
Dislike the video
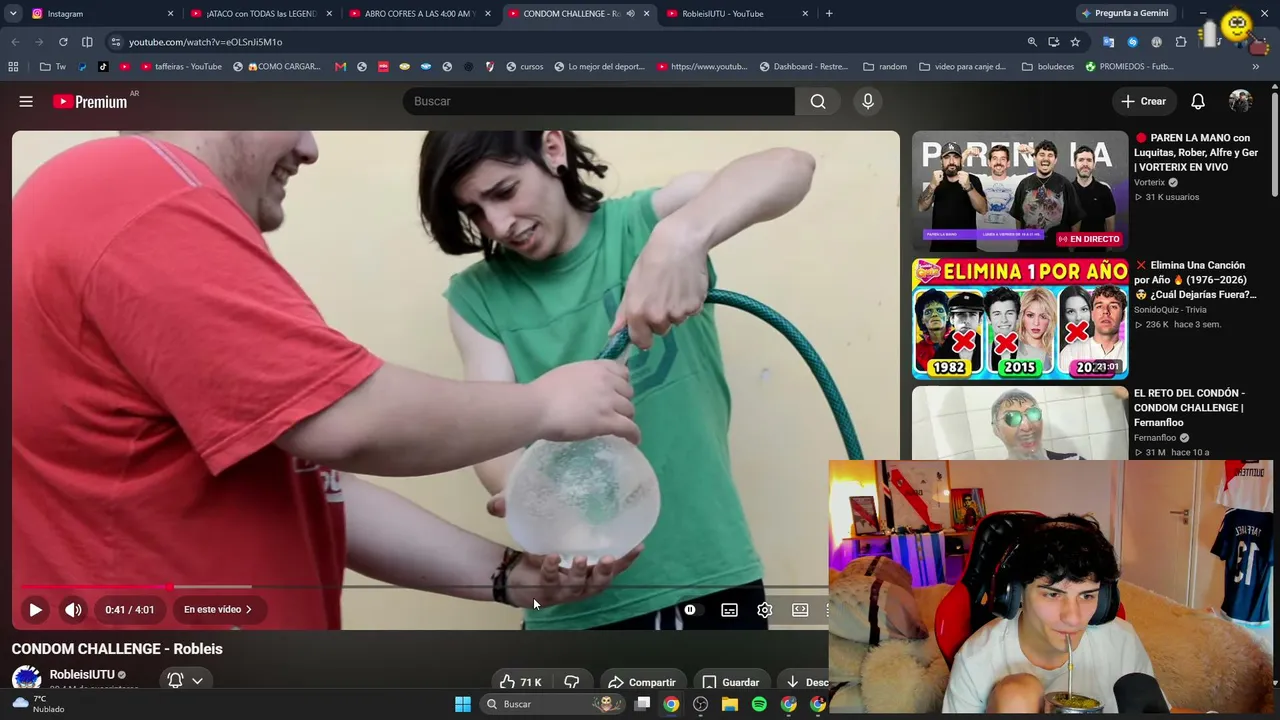click(x=572, y=682)
